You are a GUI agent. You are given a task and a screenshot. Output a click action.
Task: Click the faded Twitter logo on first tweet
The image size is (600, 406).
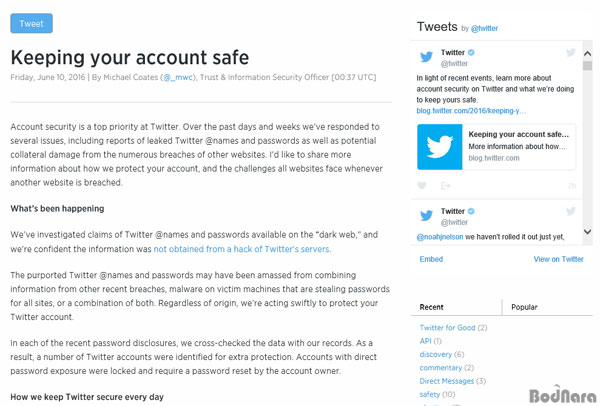[x=570, y=52]
